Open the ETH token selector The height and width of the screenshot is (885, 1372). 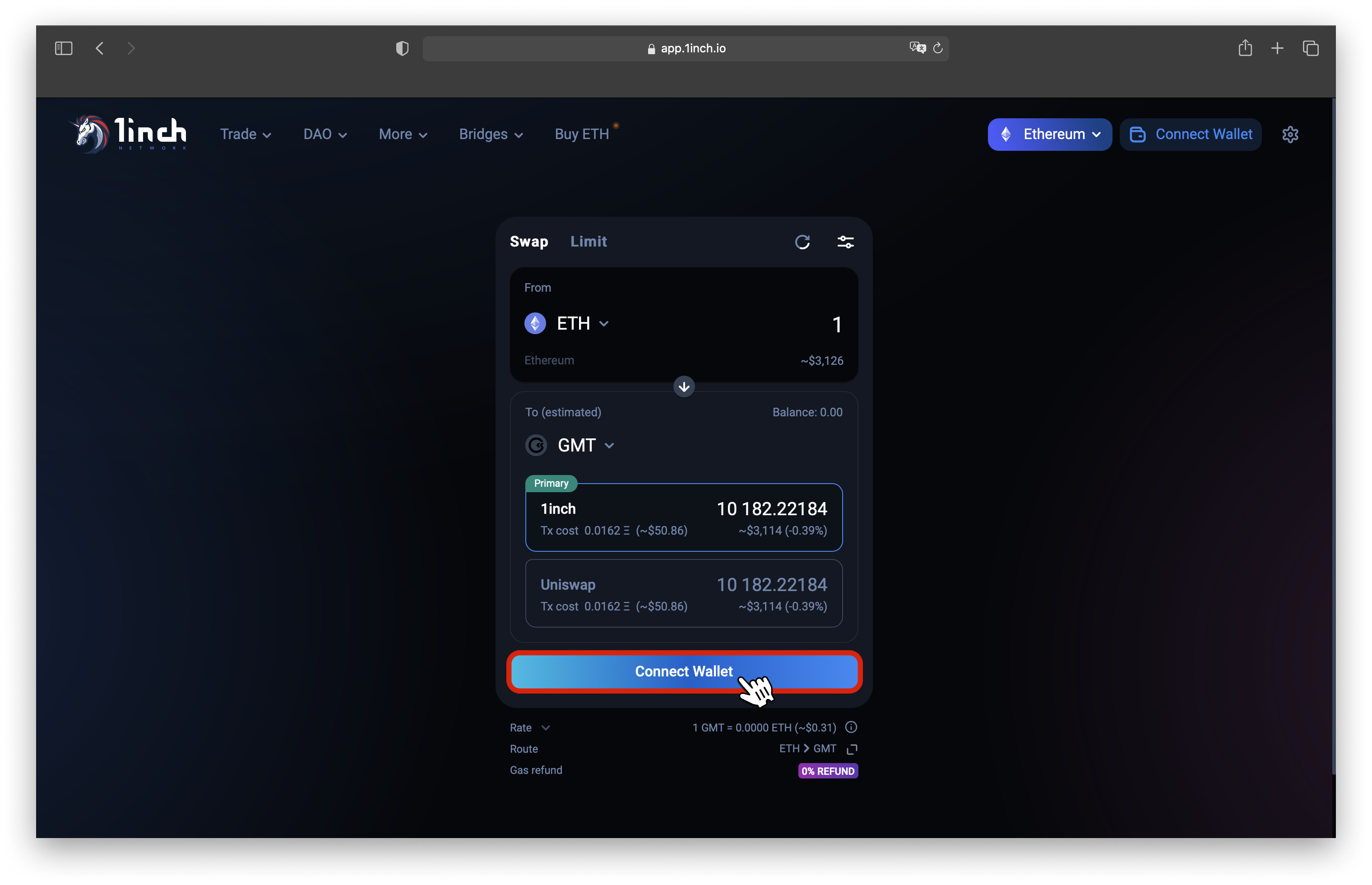coord(566,324)
